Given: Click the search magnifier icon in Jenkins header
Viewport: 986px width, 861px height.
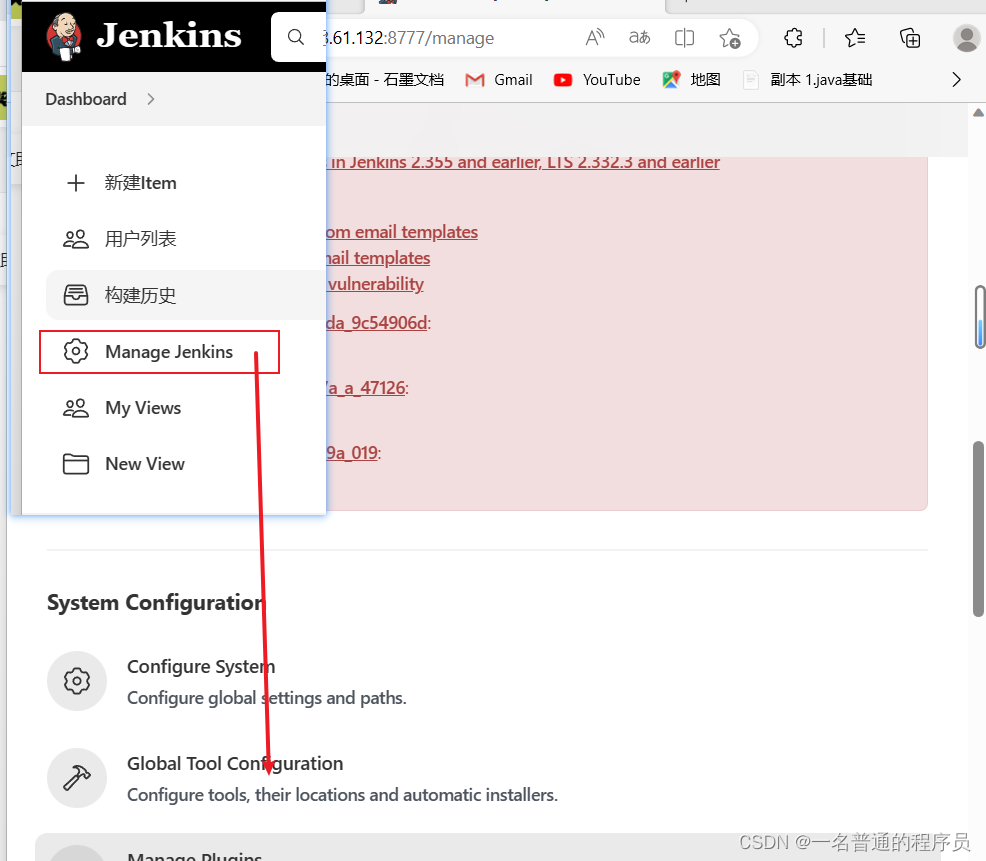Looking at the screenshot, I should (296, 37).
